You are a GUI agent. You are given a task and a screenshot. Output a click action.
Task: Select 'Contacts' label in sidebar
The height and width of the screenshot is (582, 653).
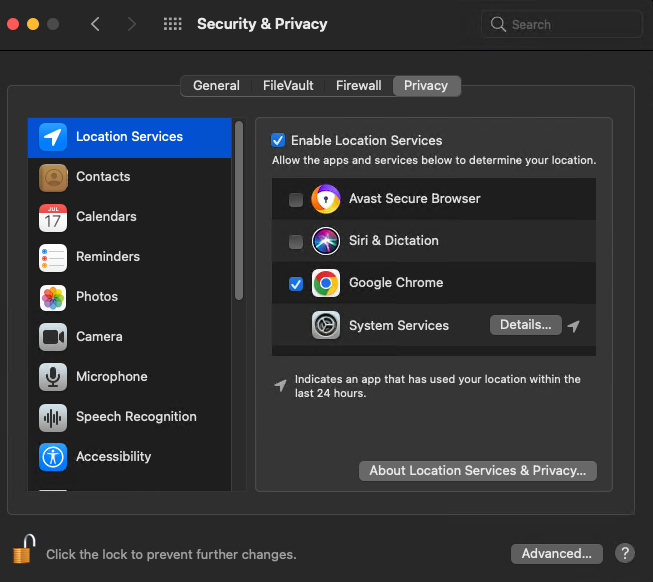coord(103,177)
